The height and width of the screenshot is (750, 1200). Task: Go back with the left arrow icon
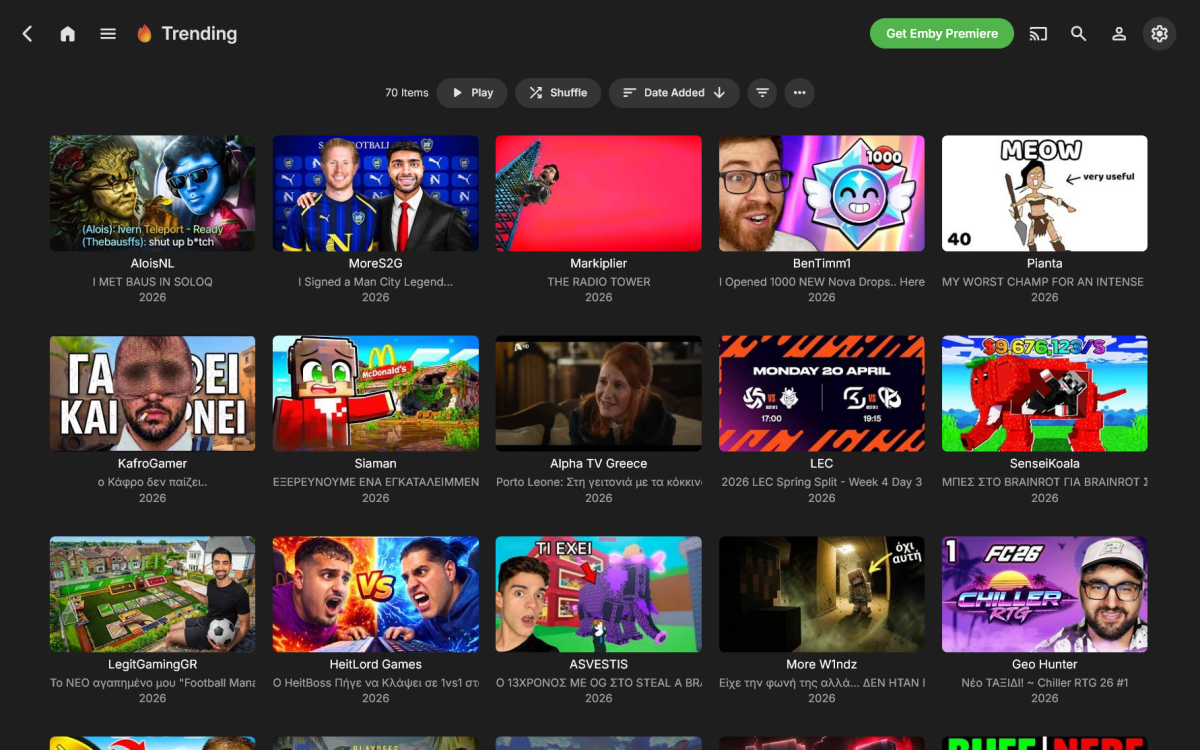coord(27,34)
